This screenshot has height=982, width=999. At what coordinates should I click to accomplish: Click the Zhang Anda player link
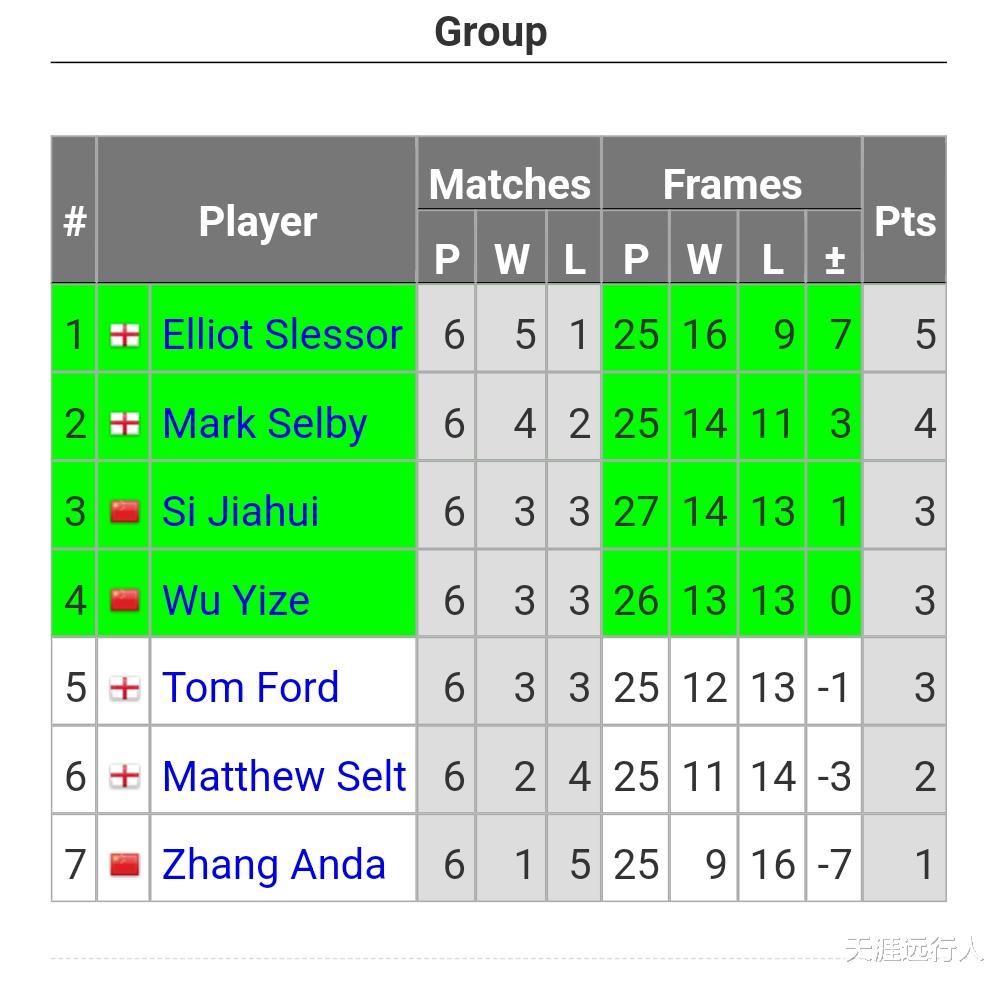273,864
